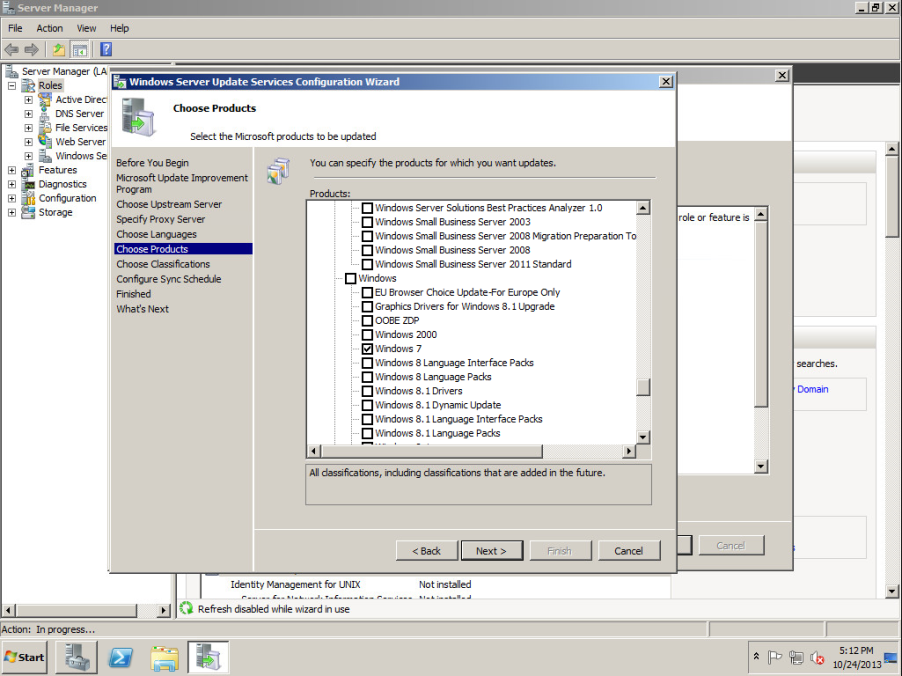Check Windows Small Business Server 2011 Standard
This screenshot has height=676, width=902.
[x=367, y=265]
